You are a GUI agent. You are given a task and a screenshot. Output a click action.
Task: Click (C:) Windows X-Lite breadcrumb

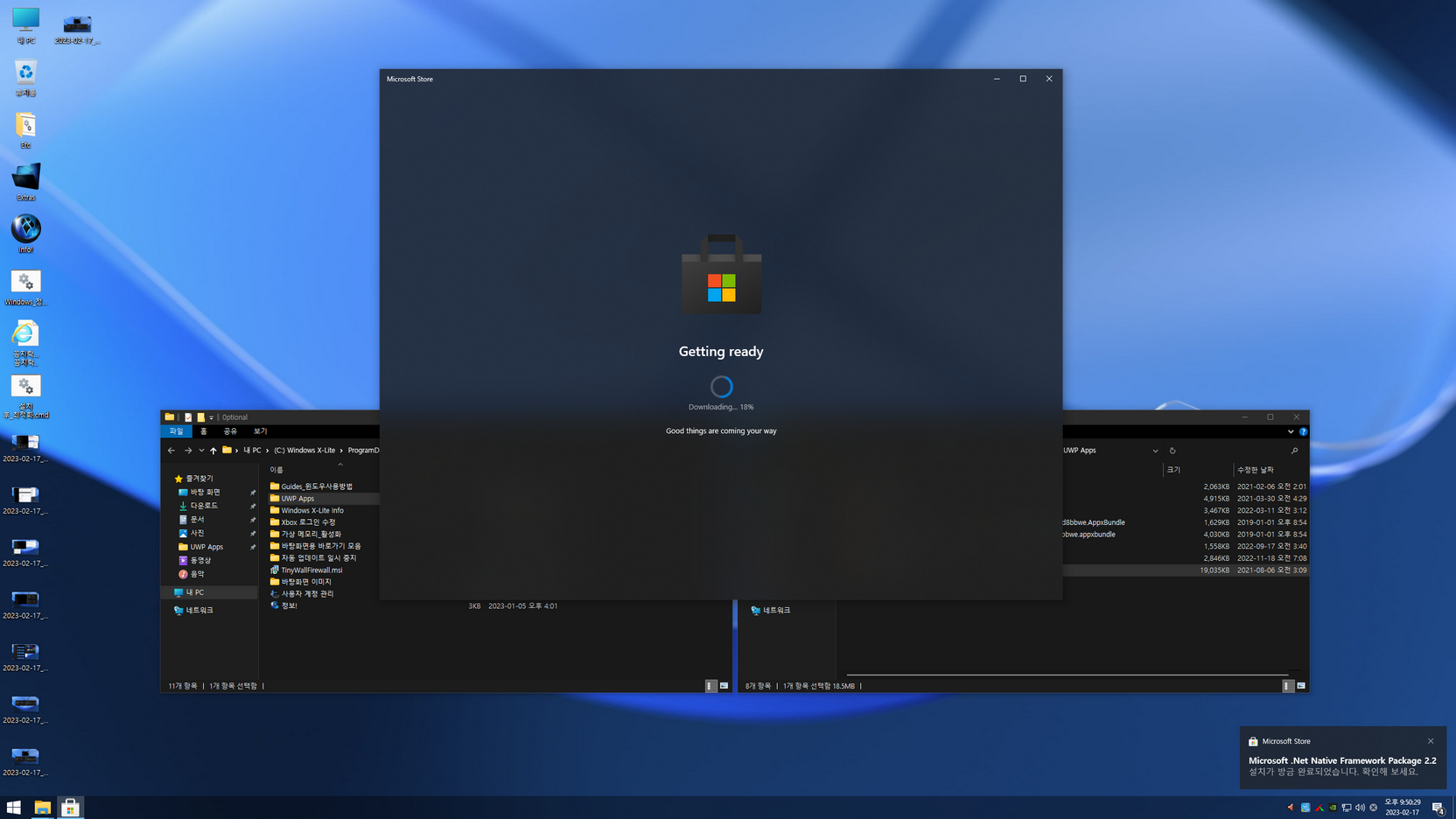point(304,451)
